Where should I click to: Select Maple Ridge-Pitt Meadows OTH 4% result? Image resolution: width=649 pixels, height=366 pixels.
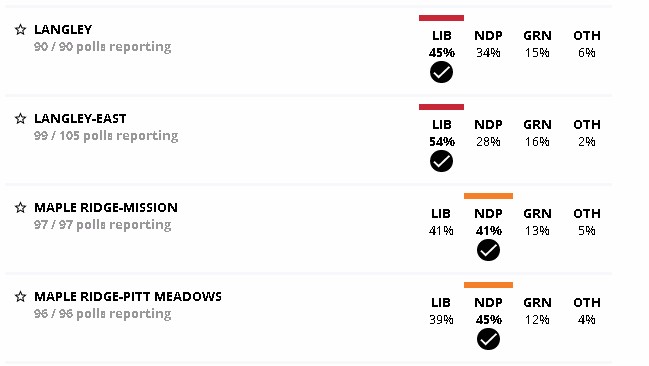(587, 320)
